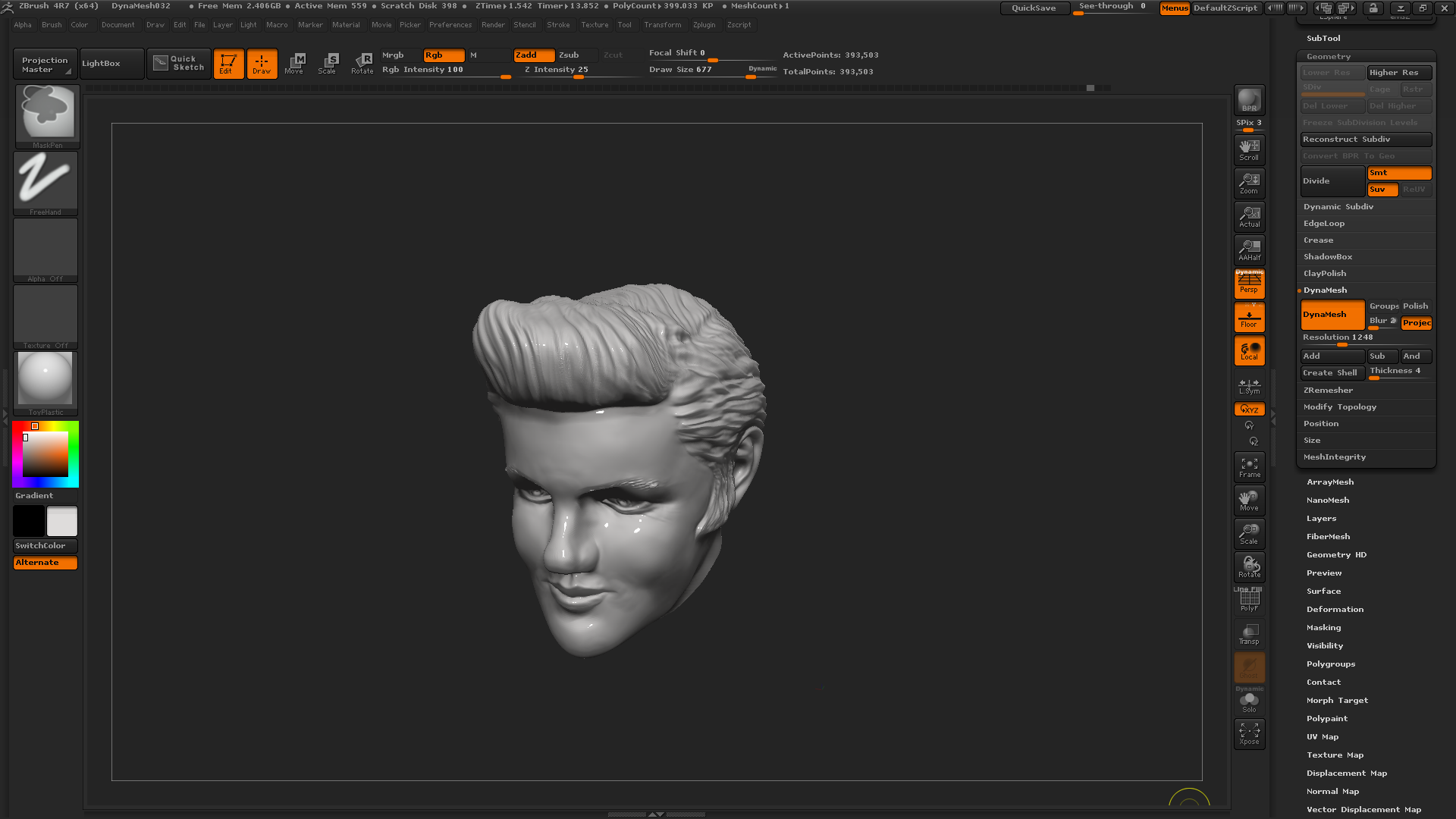Image resolution: width=1456 pixels, height=819 pixels.
Task: Open the Tool menu
Action: [x=625, y=24]
